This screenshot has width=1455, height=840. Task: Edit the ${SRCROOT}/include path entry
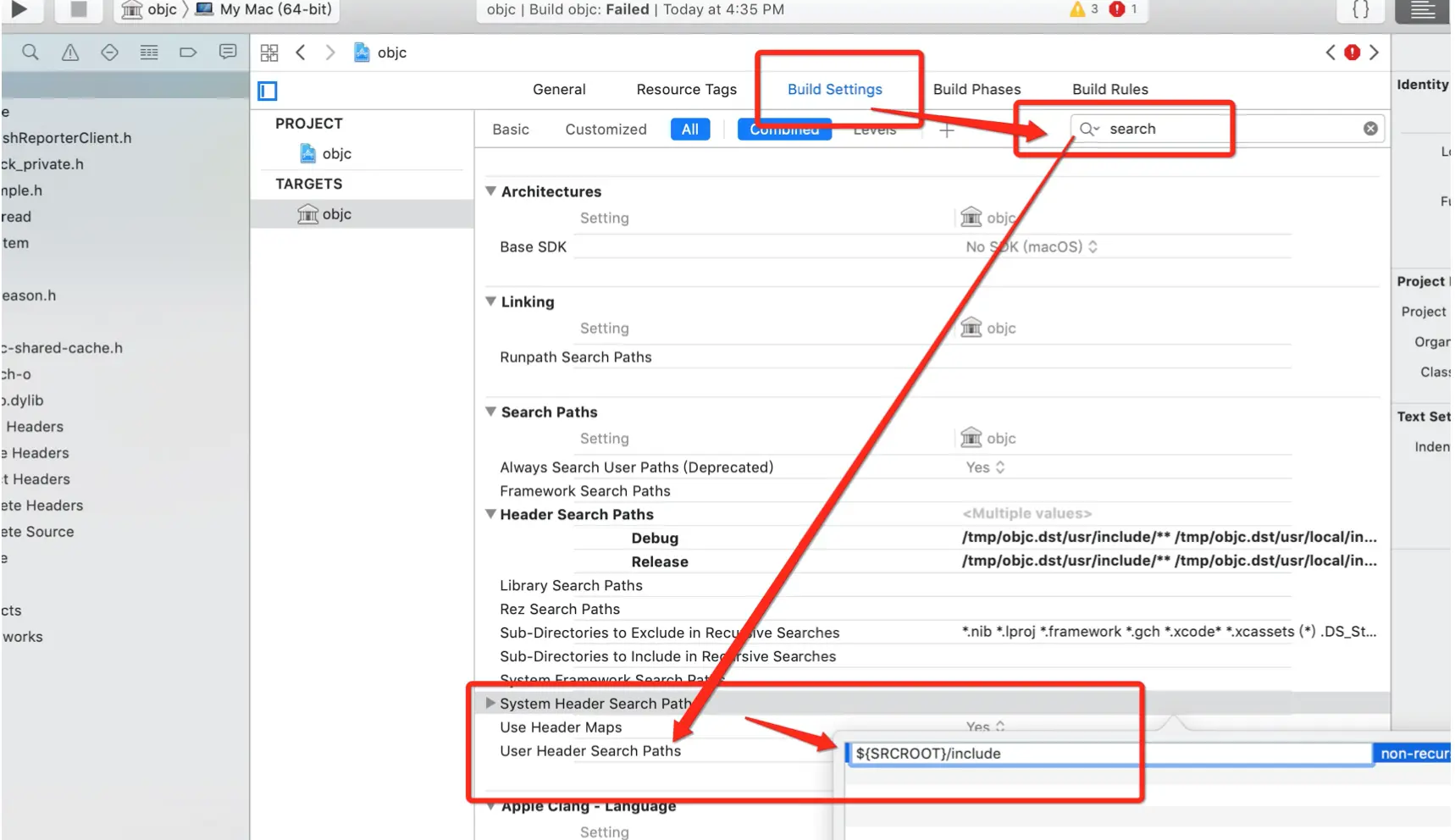coord(1109,754)
